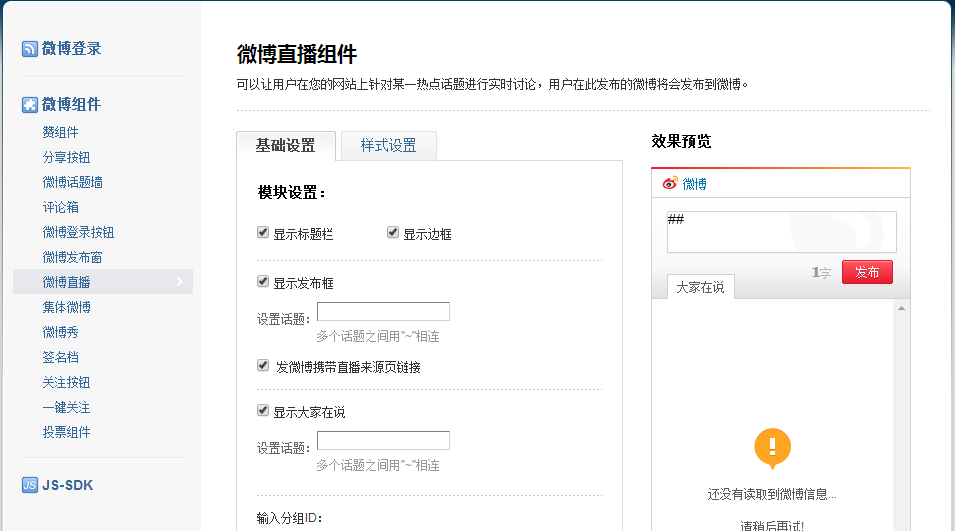Open the 大家在说 preview tab
This screenshot has width=955, height=531.
700,287
